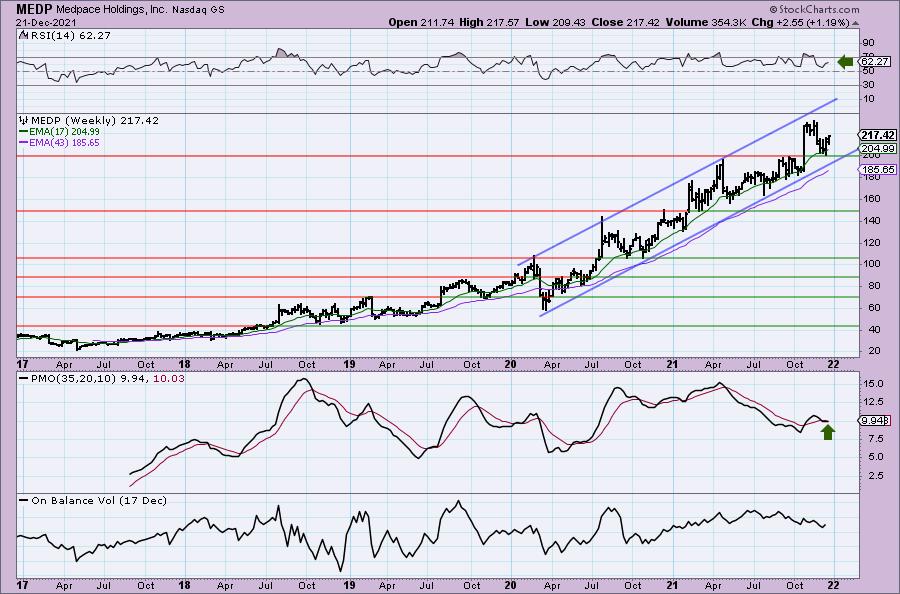Click the small up triangle after Chg
900x594 pixels.
[x=855, y=23]
